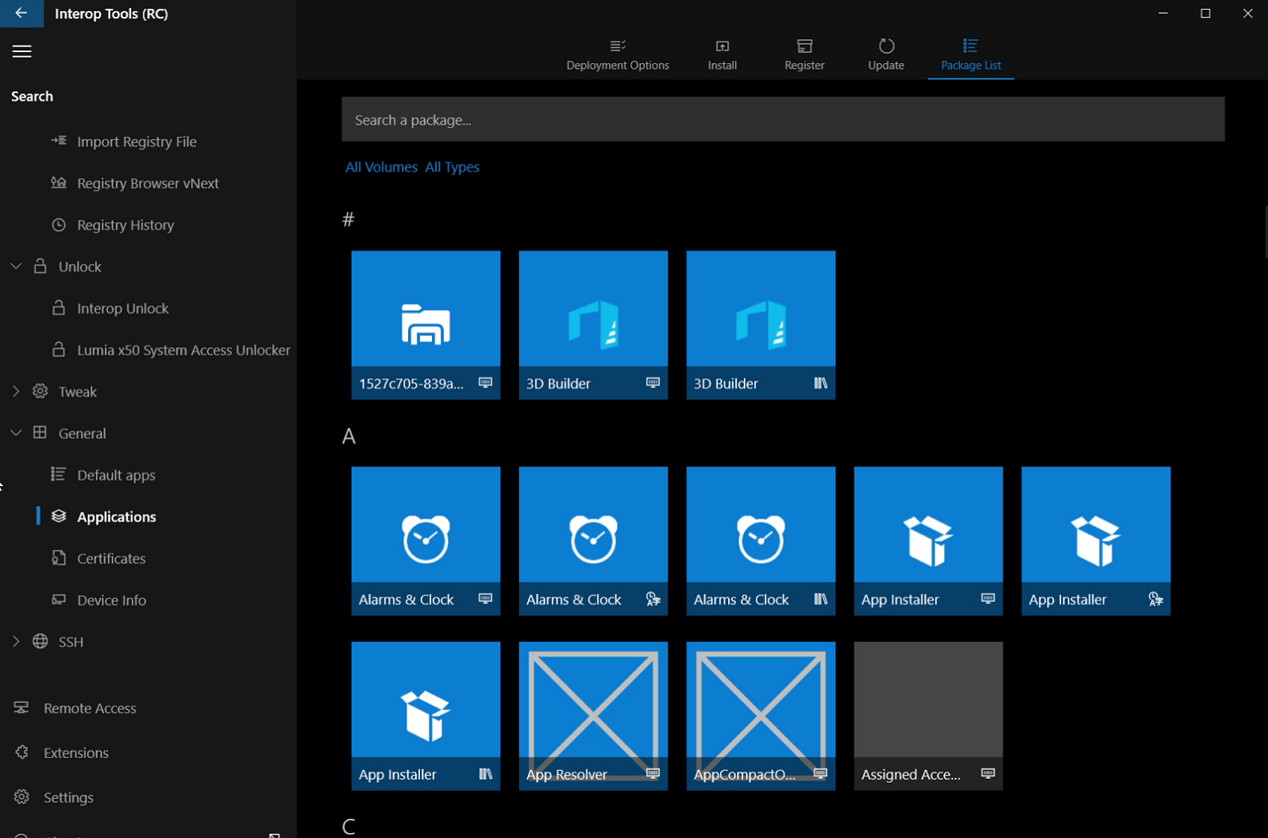This screenshot has width=1268, height=838.
Task: Select the Package List tab
Action: (x=971, y=55)
